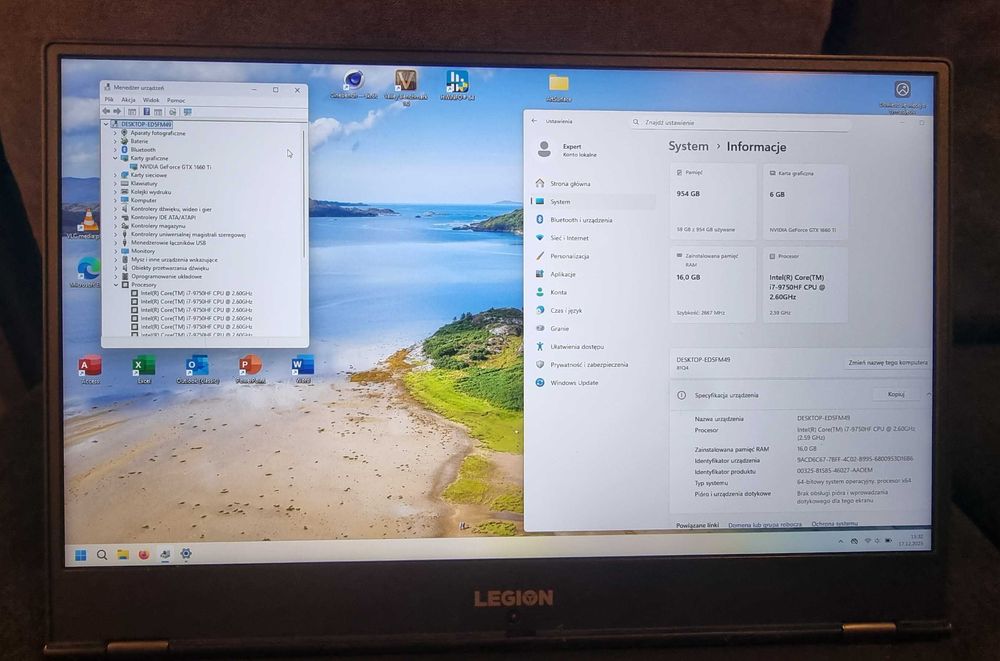The image size is (1000, 661).
Task: Expand Aparaty fotograficzne node
Action: click(115, 133)
